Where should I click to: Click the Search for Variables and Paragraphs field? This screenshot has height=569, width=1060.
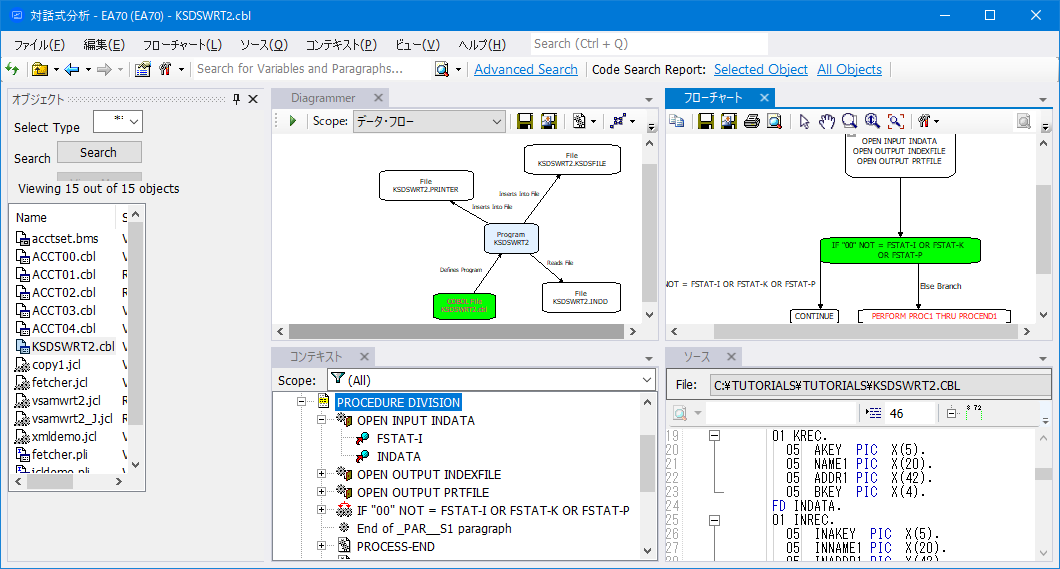[312, 69]
